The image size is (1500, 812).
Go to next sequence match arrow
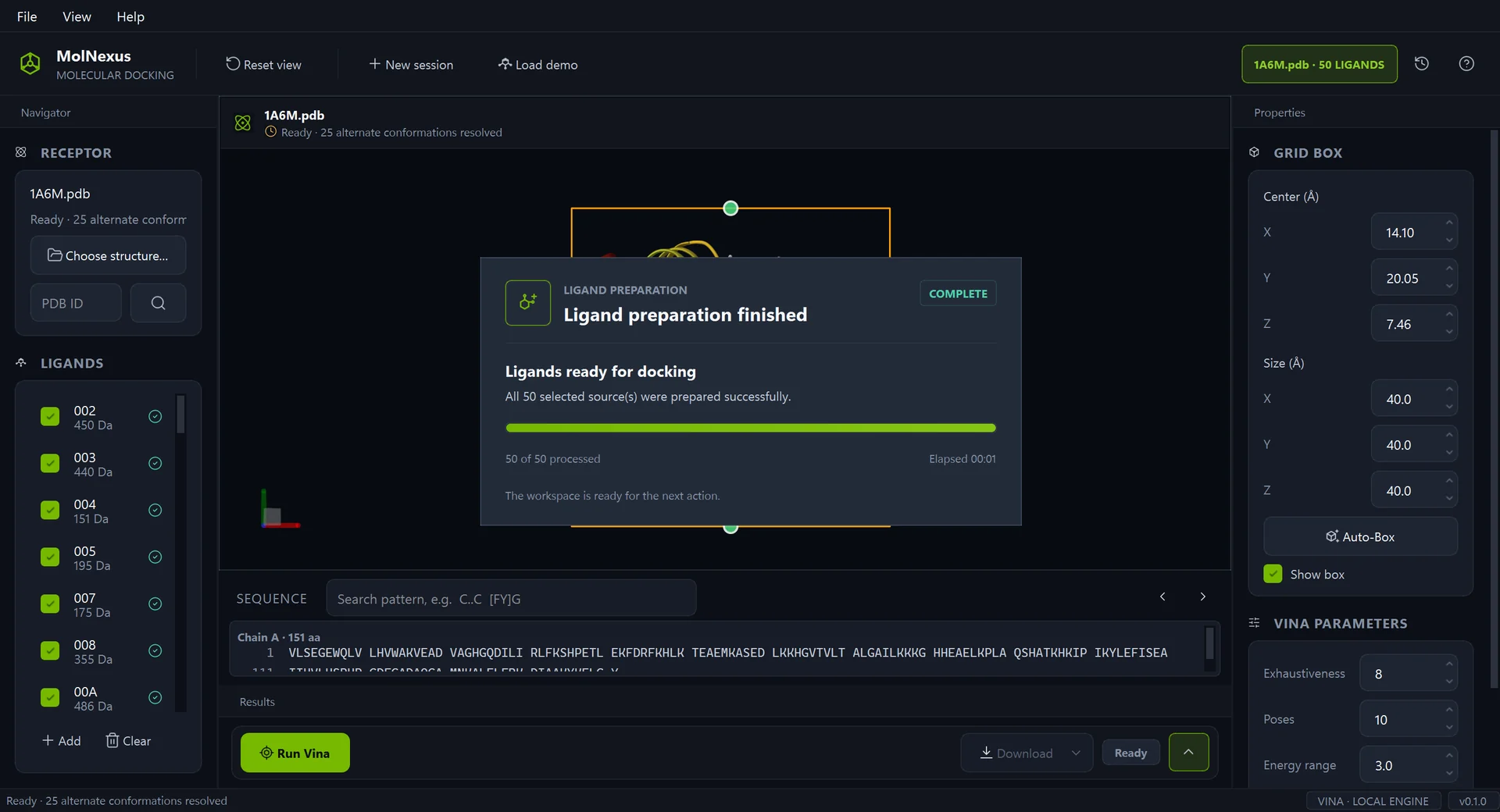click(x=1203, y=597)
